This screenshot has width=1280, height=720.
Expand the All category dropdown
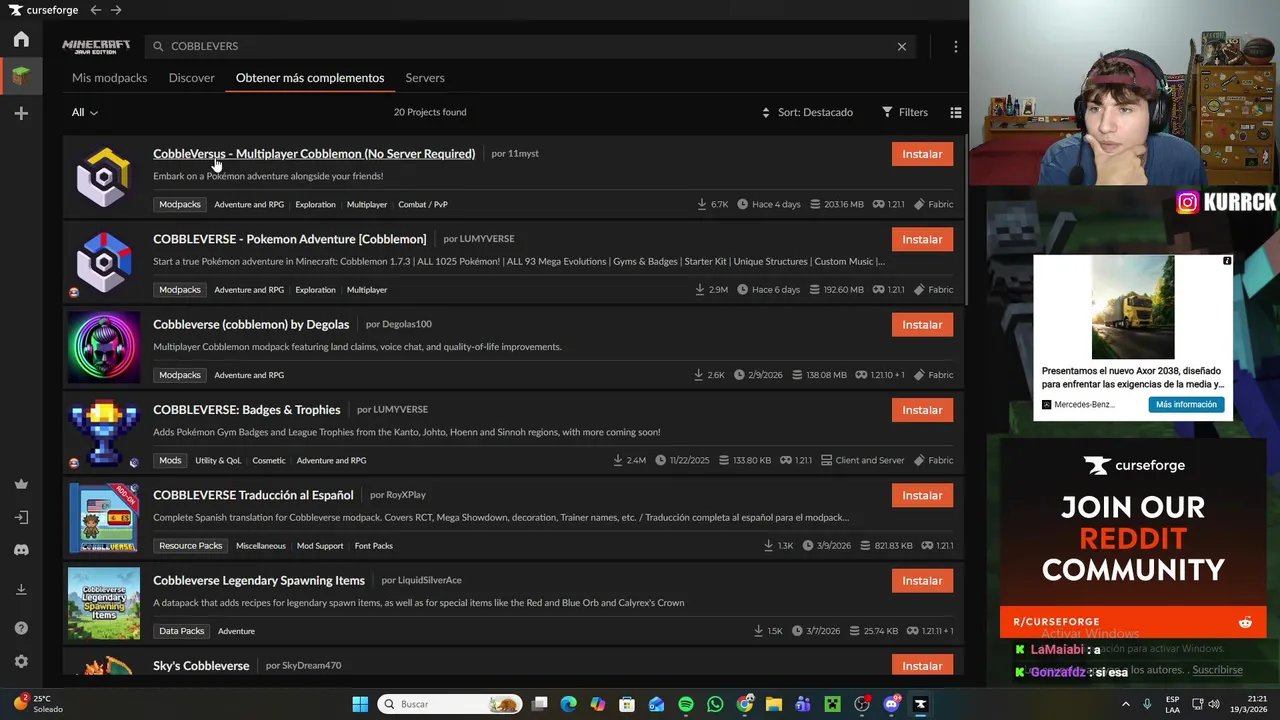(x=85, y=112)
